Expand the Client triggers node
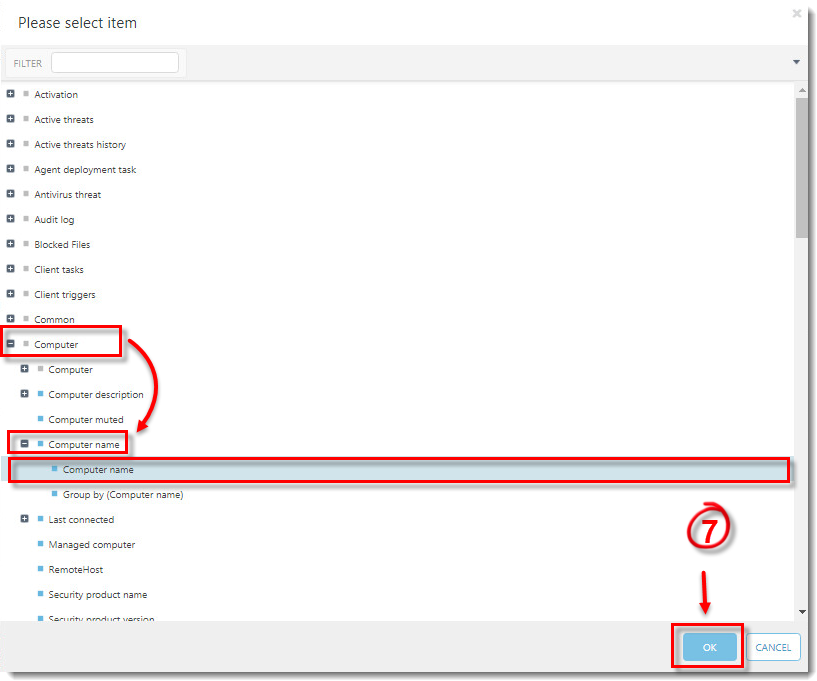This screenshot has height=681, width=817. (x=10, y=294)
